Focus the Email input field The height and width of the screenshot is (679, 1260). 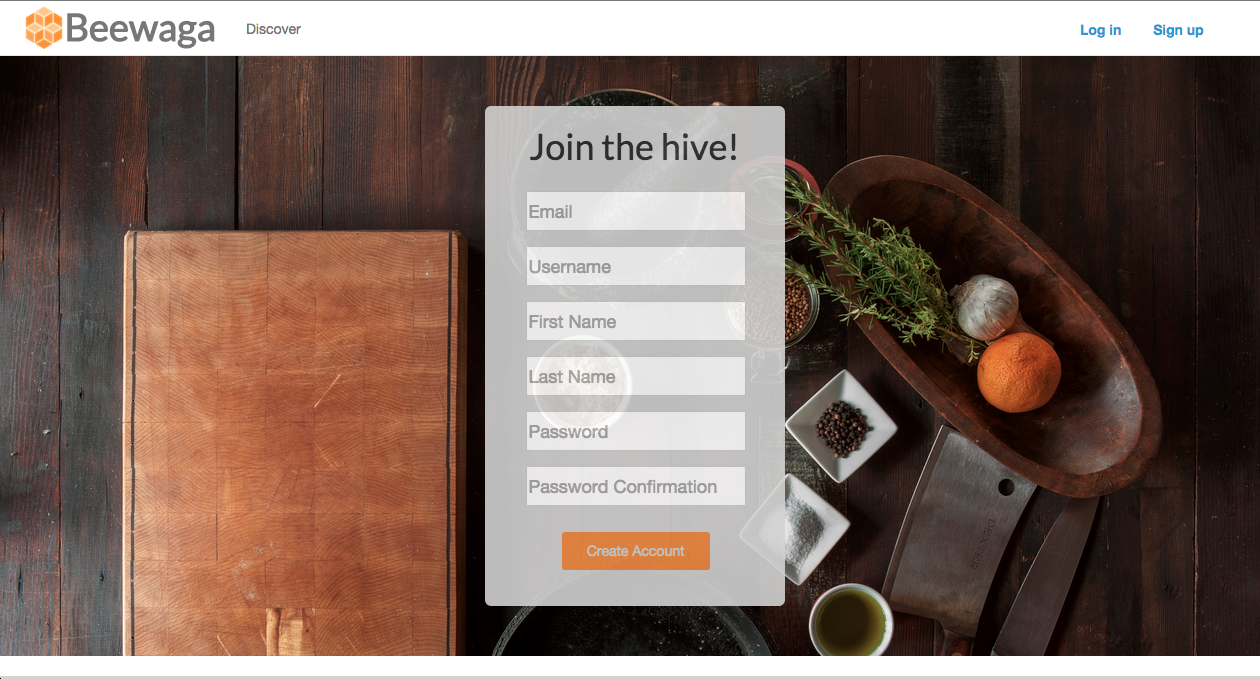tap(636, 211)
